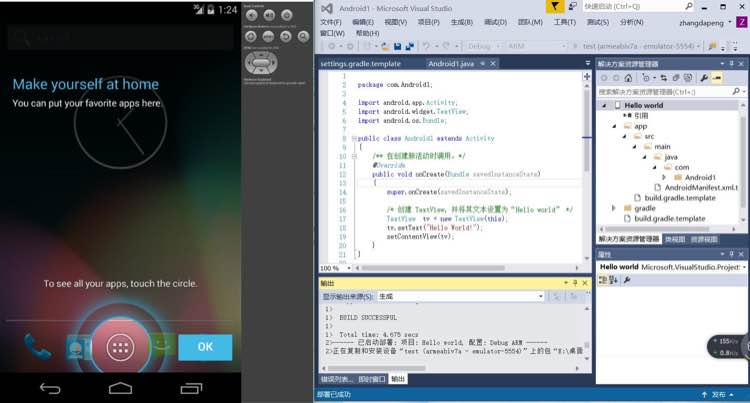
Task: Click the emulator home hardware button
Action: [x=251, y=36]
